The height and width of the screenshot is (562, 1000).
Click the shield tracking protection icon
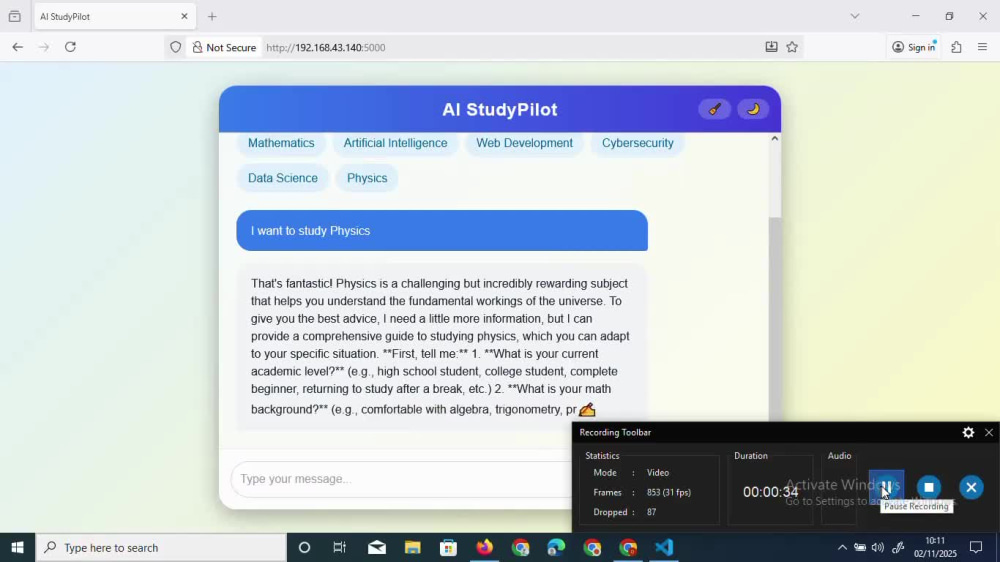click(175, 47)
